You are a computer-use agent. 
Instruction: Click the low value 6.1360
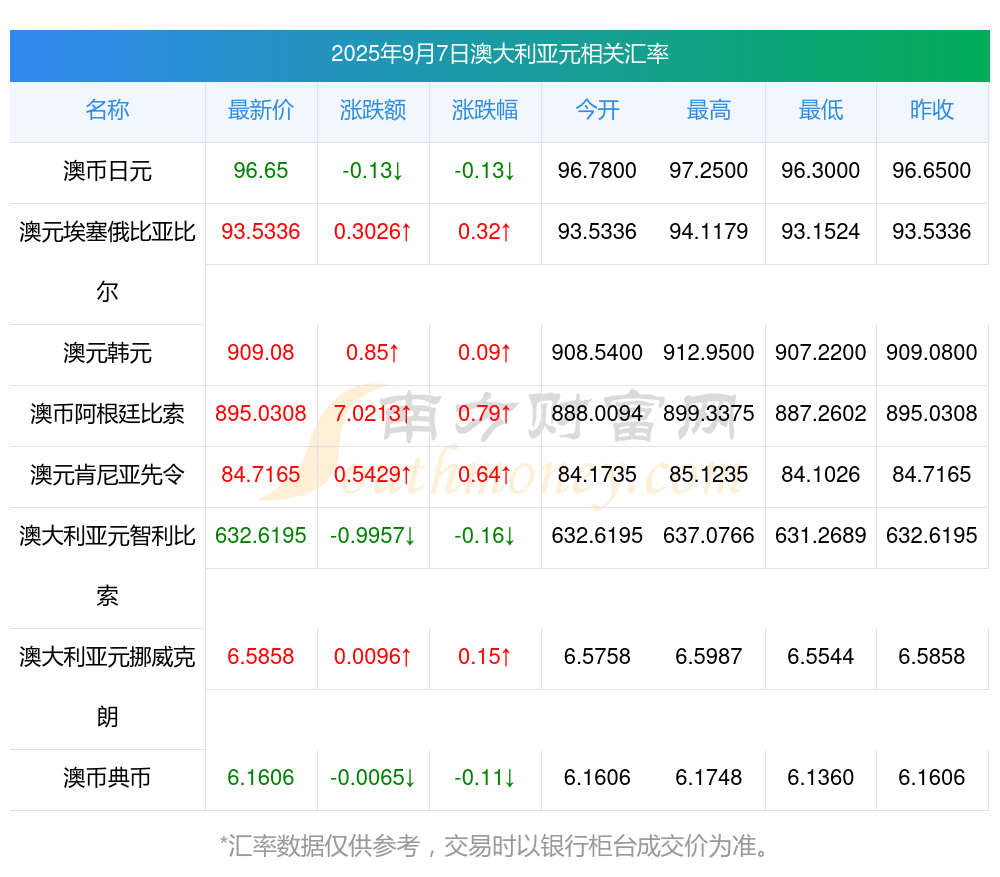tap(821, 778)
